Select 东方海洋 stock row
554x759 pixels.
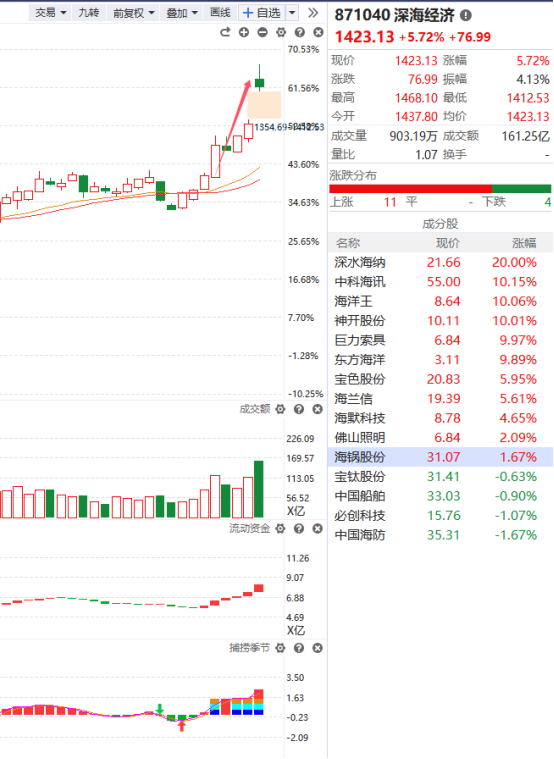[x=440, y=360]
